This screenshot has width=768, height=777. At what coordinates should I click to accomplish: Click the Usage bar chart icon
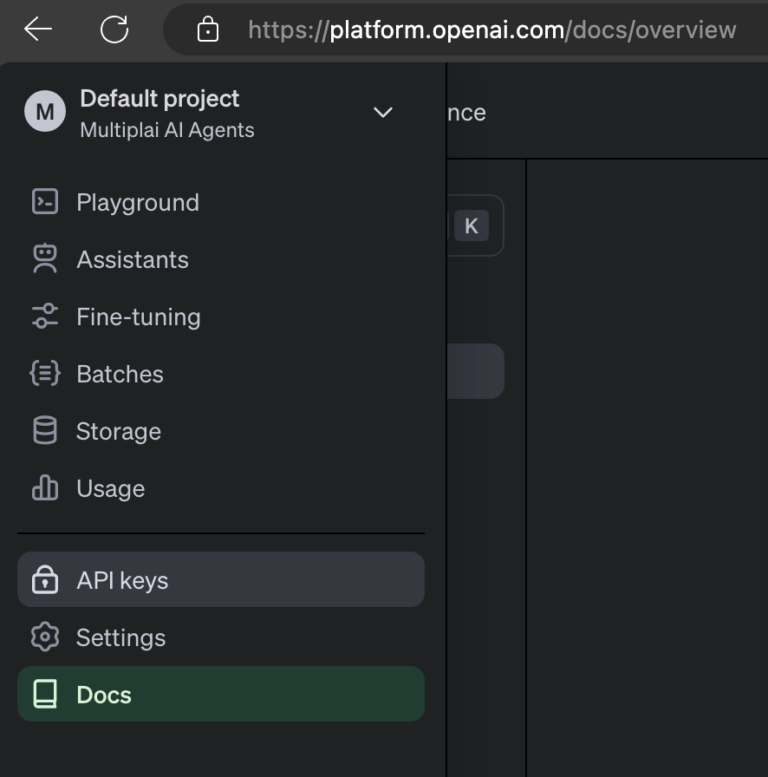click(45, 488)
